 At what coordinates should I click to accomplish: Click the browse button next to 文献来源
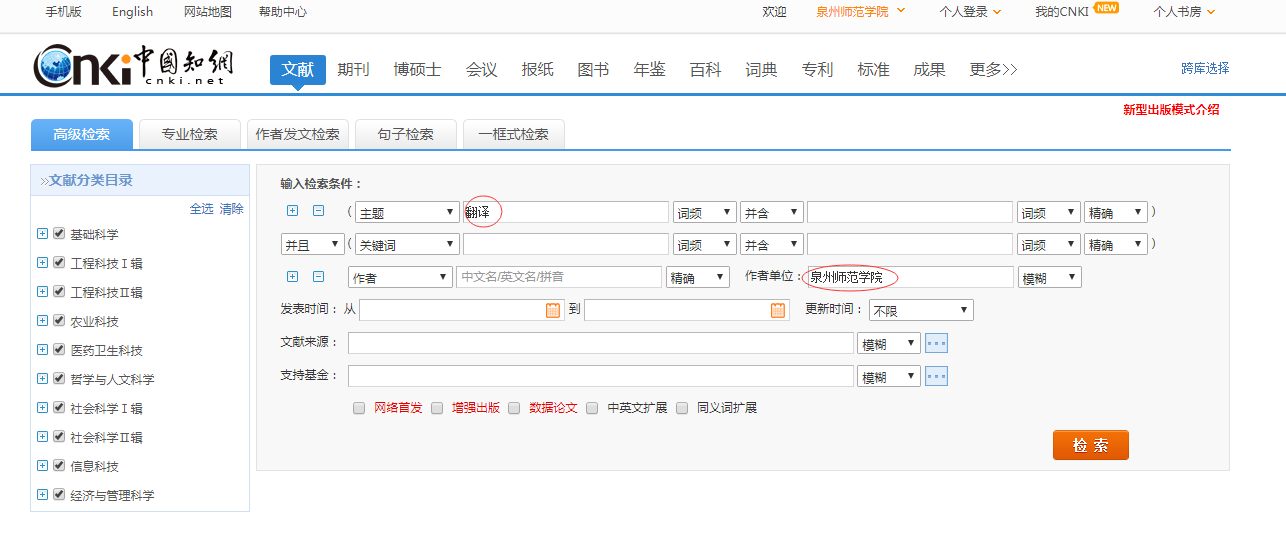[936, 344]
